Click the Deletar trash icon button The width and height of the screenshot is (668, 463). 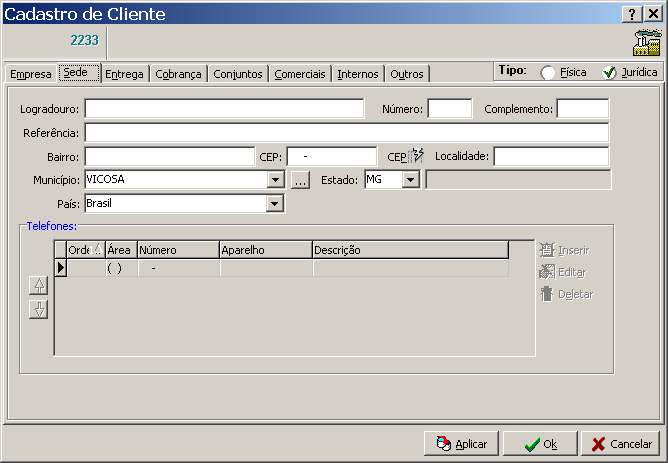click(x=546, y=294)
